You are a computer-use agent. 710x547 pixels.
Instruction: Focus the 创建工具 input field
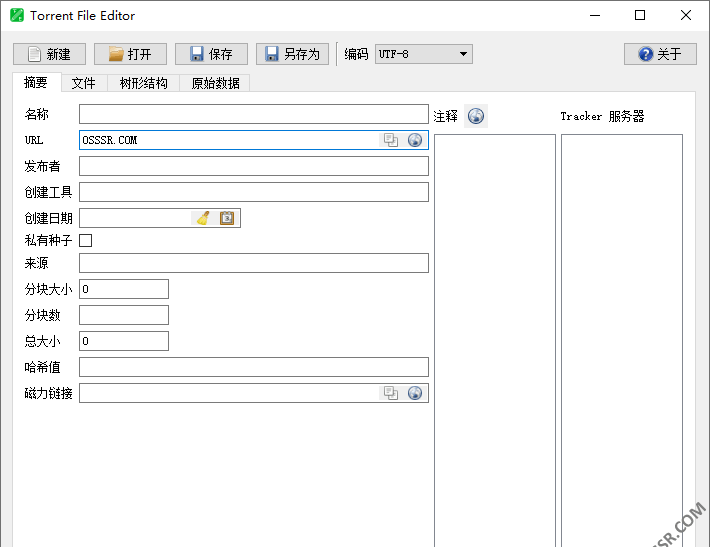[x=254, y=192]
